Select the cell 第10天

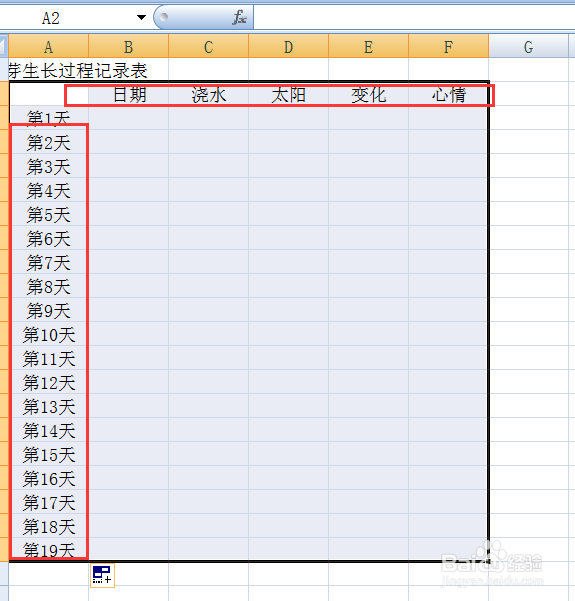48,334
